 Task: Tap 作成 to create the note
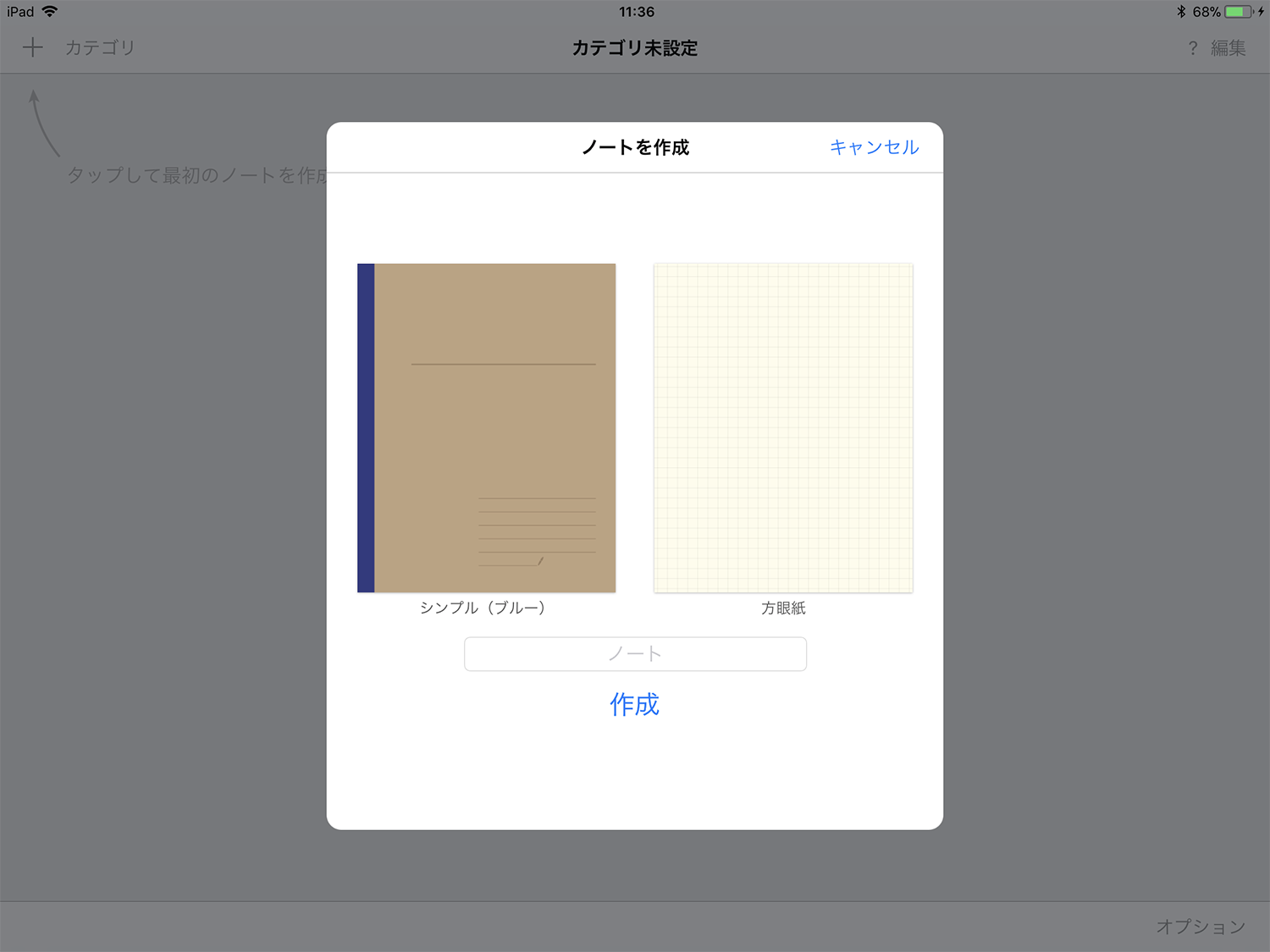(x=634, y=704)
